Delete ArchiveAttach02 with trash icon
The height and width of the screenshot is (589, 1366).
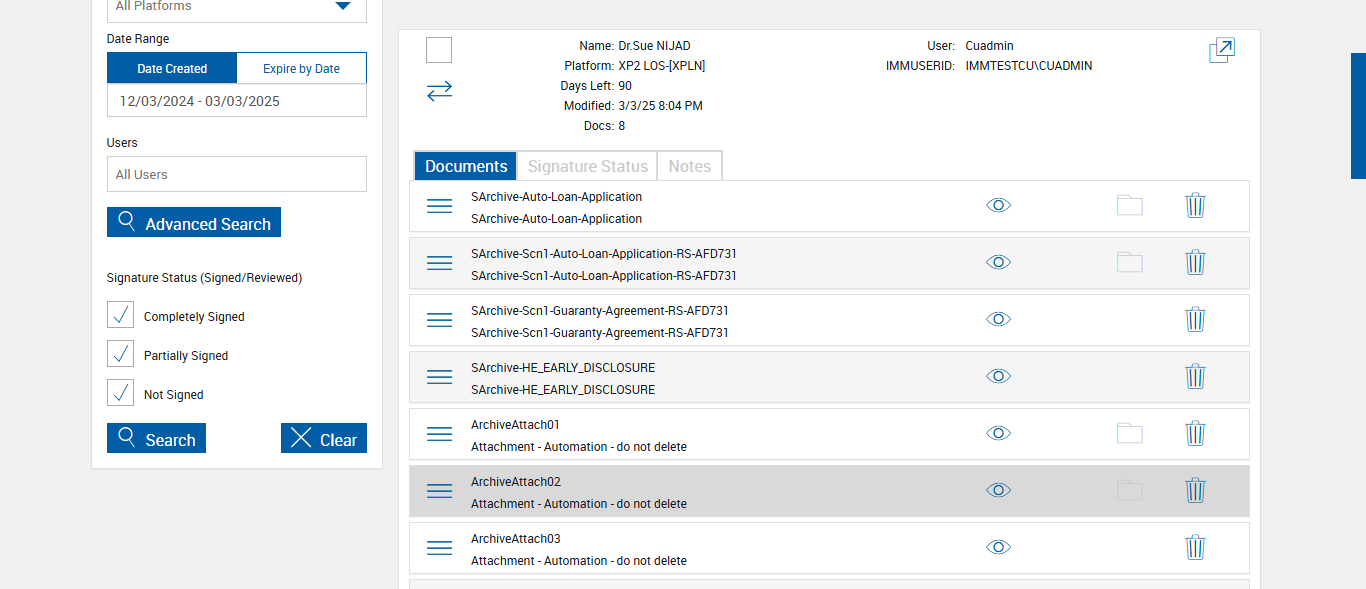coord(1195,490)
